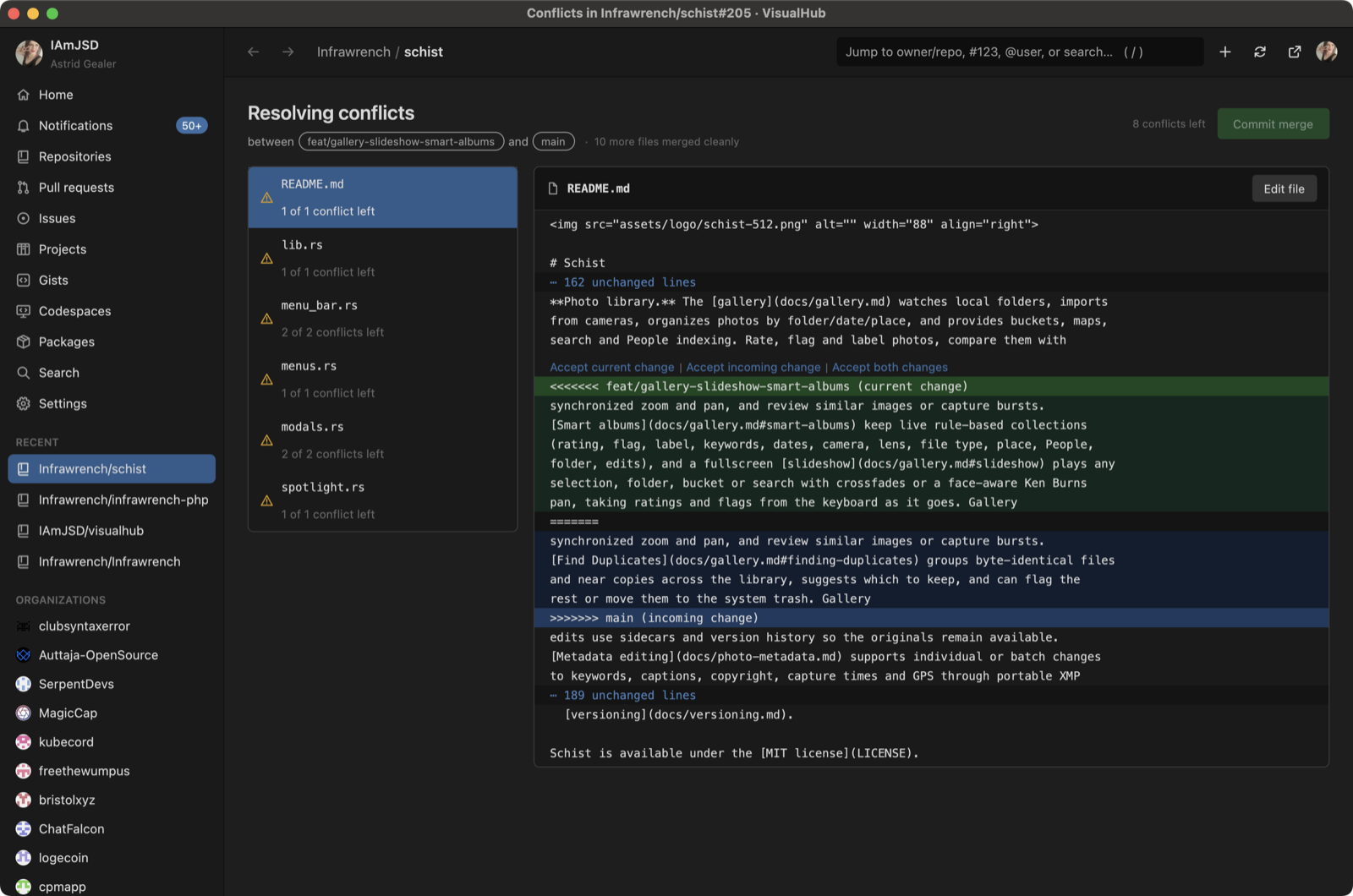Click the warning icon beside menu_bar.rs

(266, 319)
